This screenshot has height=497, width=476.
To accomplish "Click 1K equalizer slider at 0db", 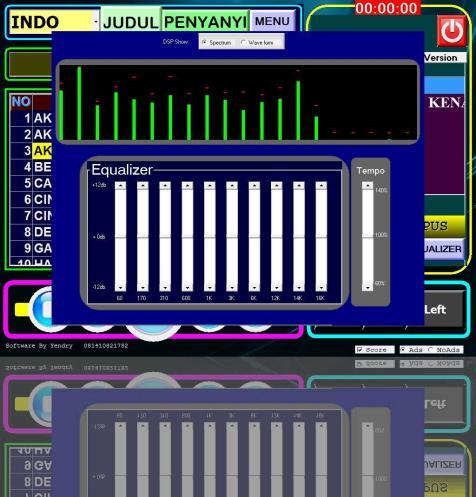I will 210,238.
